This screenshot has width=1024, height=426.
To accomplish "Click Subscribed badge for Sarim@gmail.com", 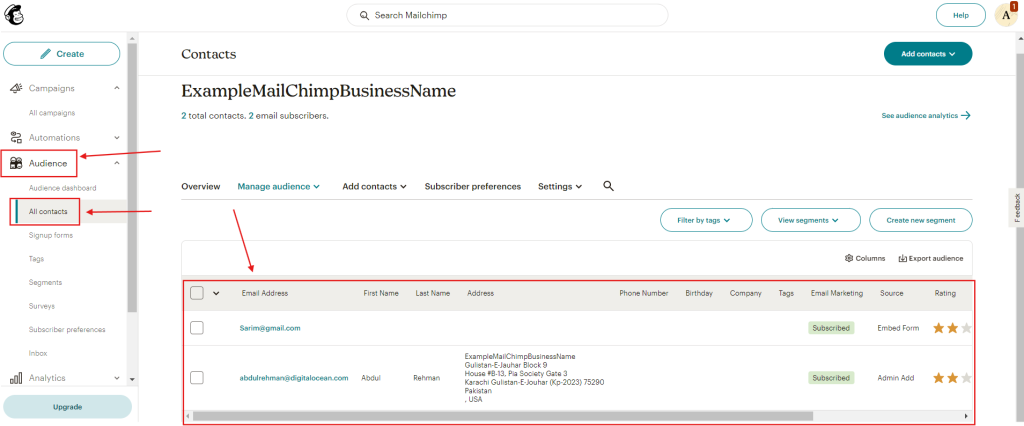I will click(x=831, y=328).
